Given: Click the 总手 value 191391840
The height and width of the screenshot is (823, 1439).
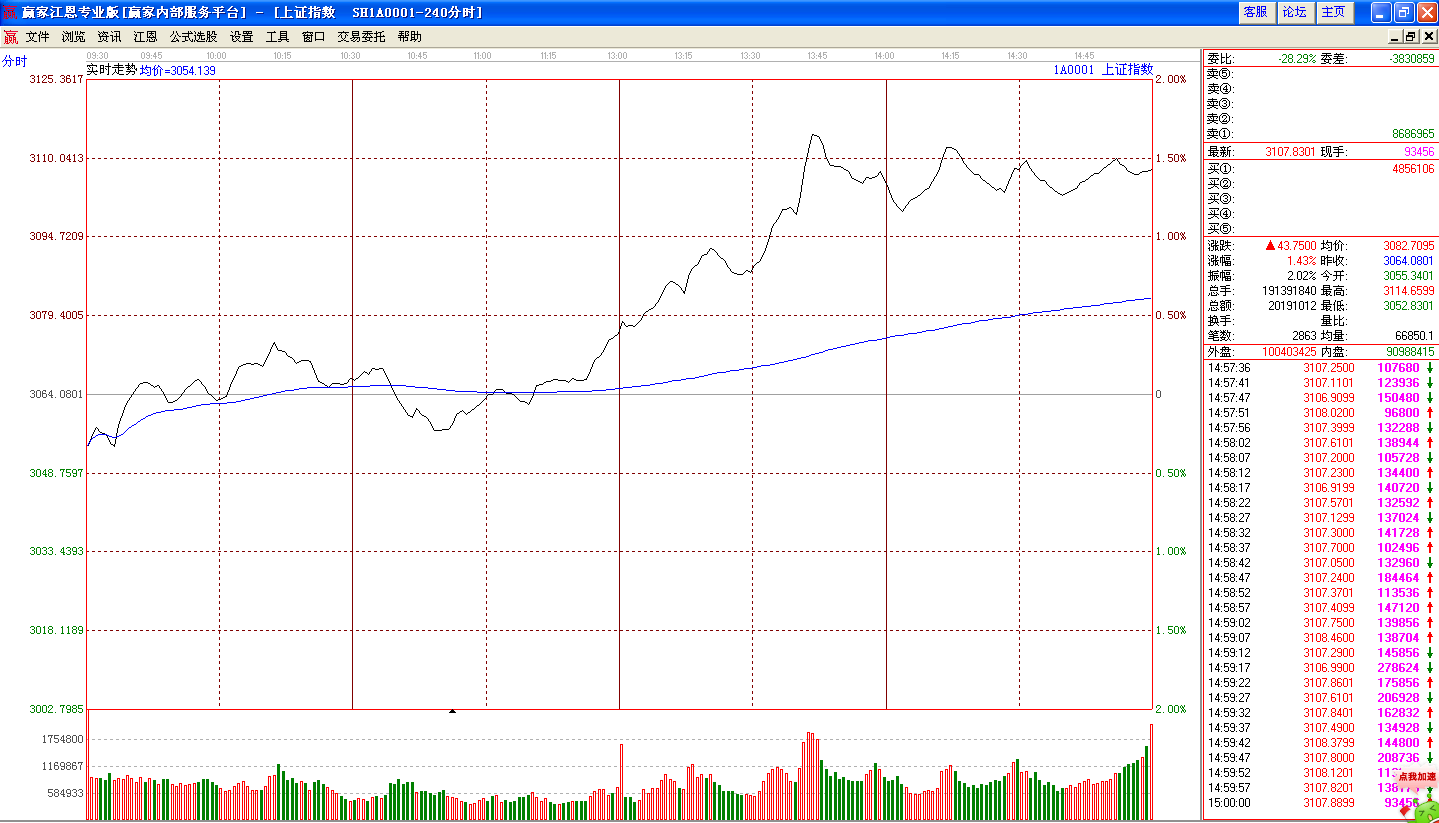Looking at the screenshot, I should click(1289, 290).
